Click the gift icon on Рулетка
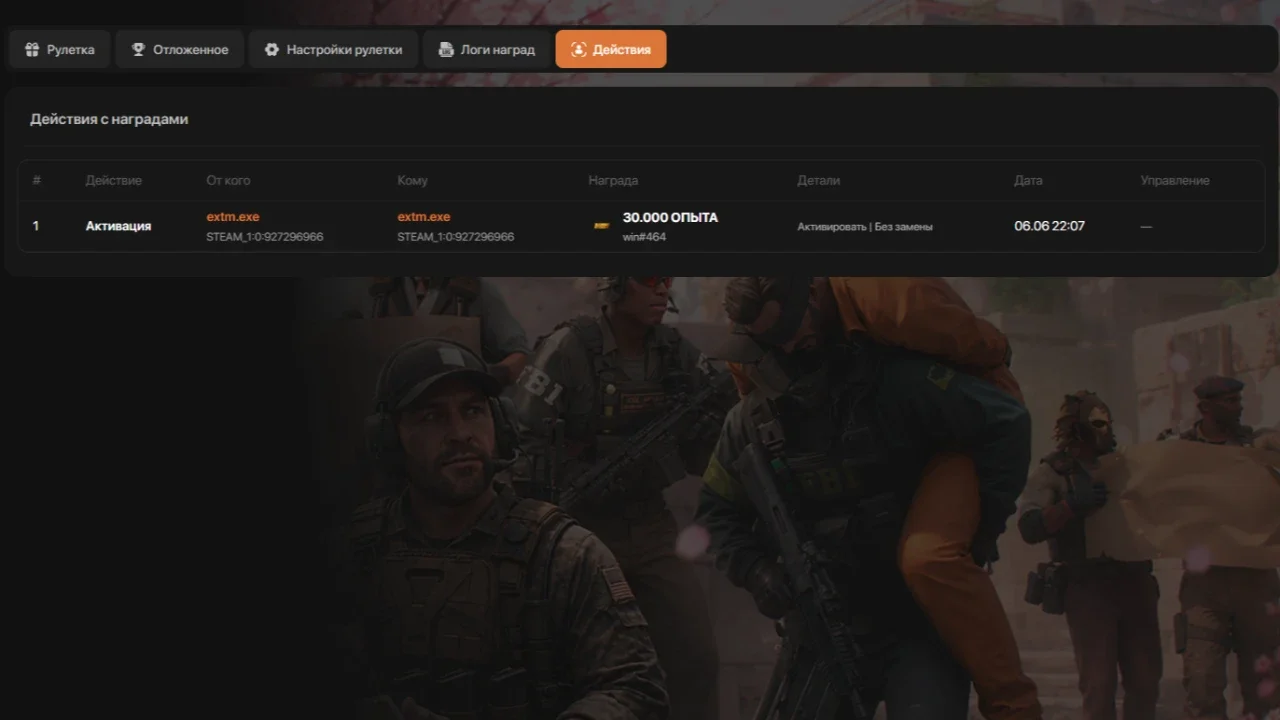1280x720 pixels. (32, 49)
